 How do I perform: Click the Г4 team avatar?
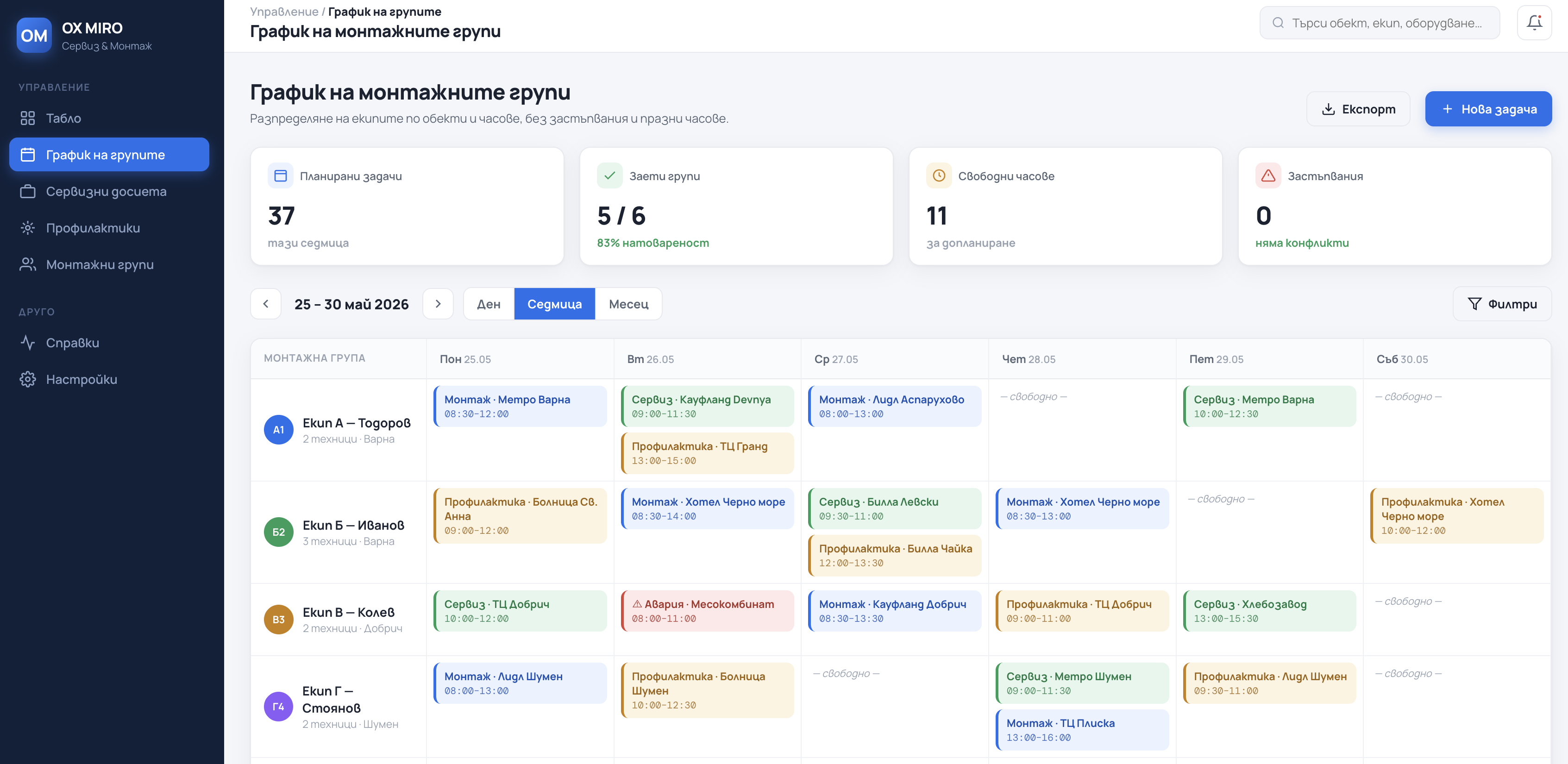(x=279, y=707)
